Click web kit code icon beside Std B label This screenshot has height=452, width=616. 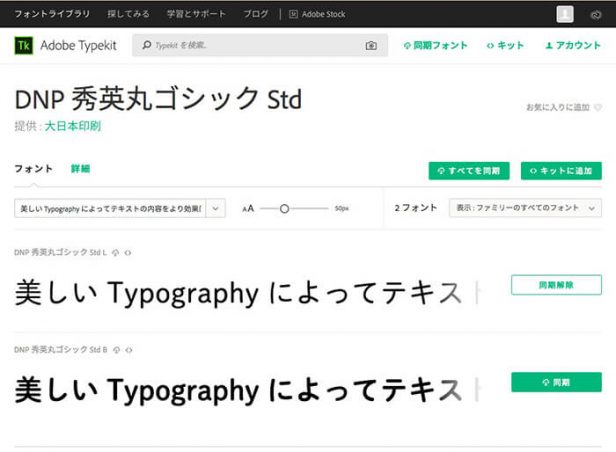pos(129,350)
